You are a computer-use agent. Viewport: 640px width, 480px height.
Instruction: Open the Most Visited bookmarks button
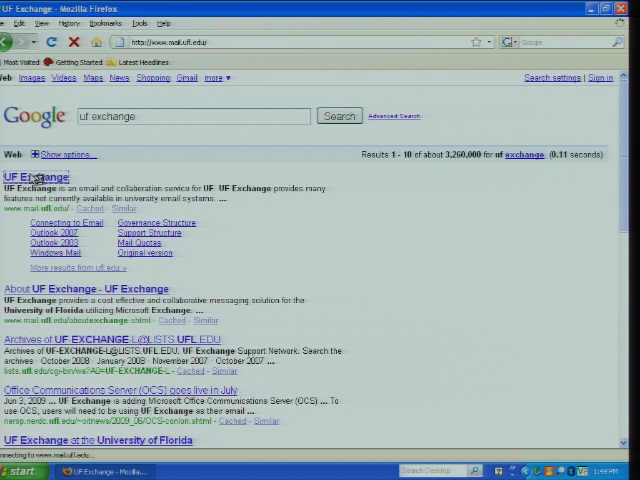click(x=20, y=62)
